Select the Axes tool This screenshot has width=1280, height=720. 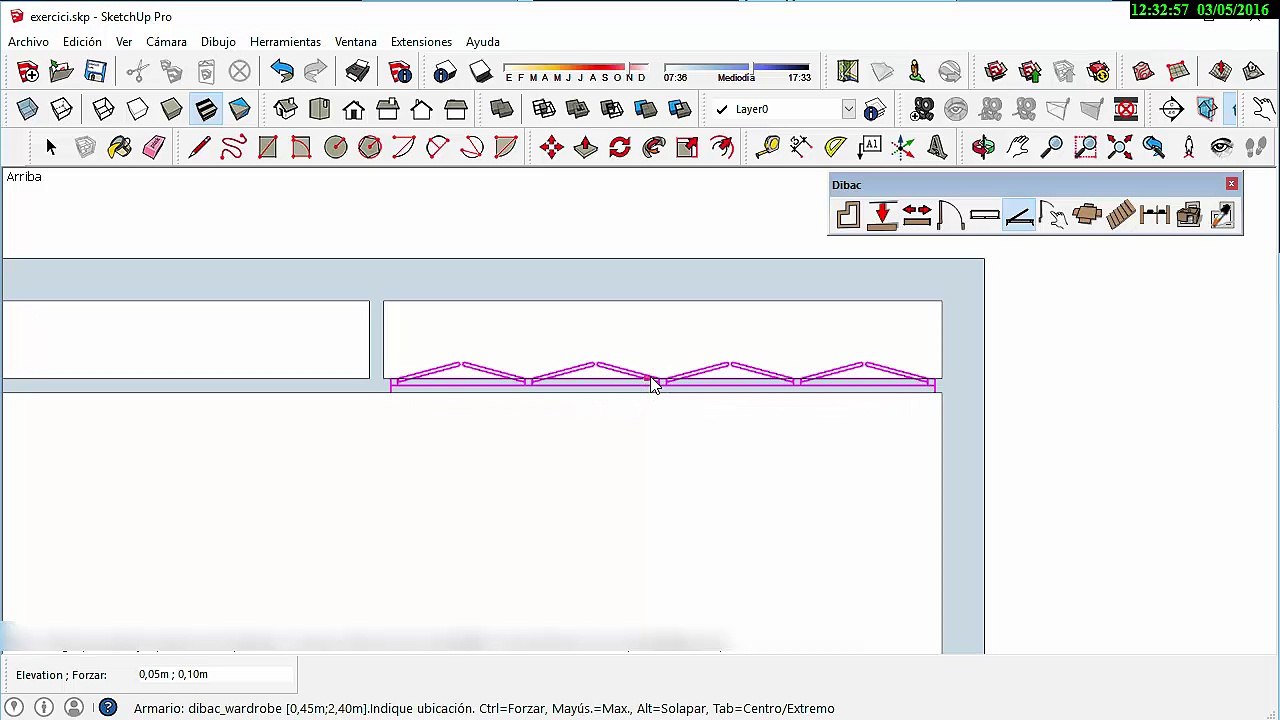coord(903,148)
